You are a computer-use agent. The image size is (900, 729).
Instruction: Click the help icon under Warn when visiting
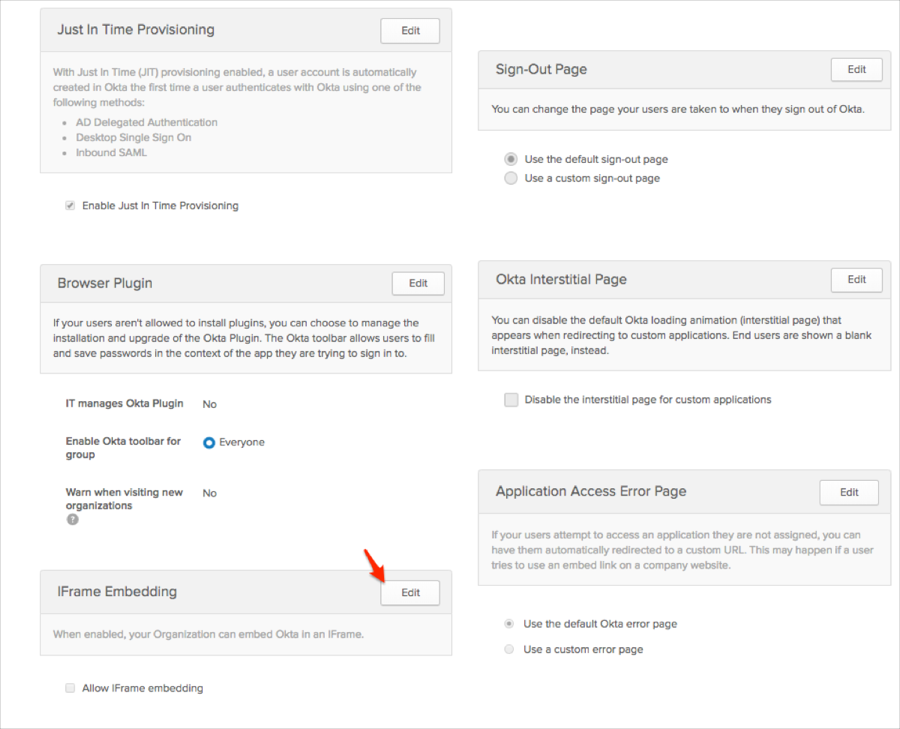pyautogui.click(x=72, y=520)
